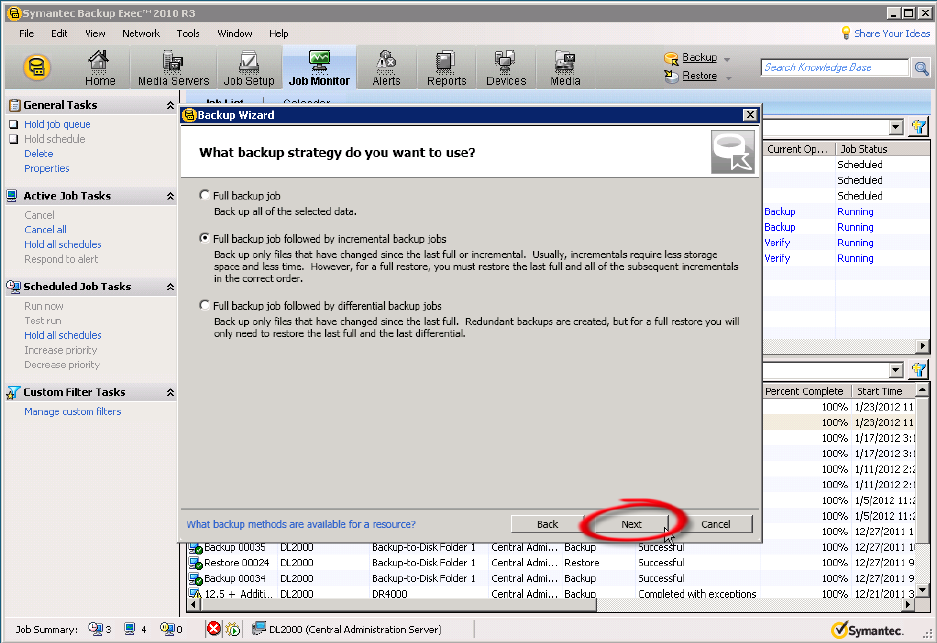The image size is (937, 643).
Task: Click the lower filter funnel icon
Action: click(918, 370)
